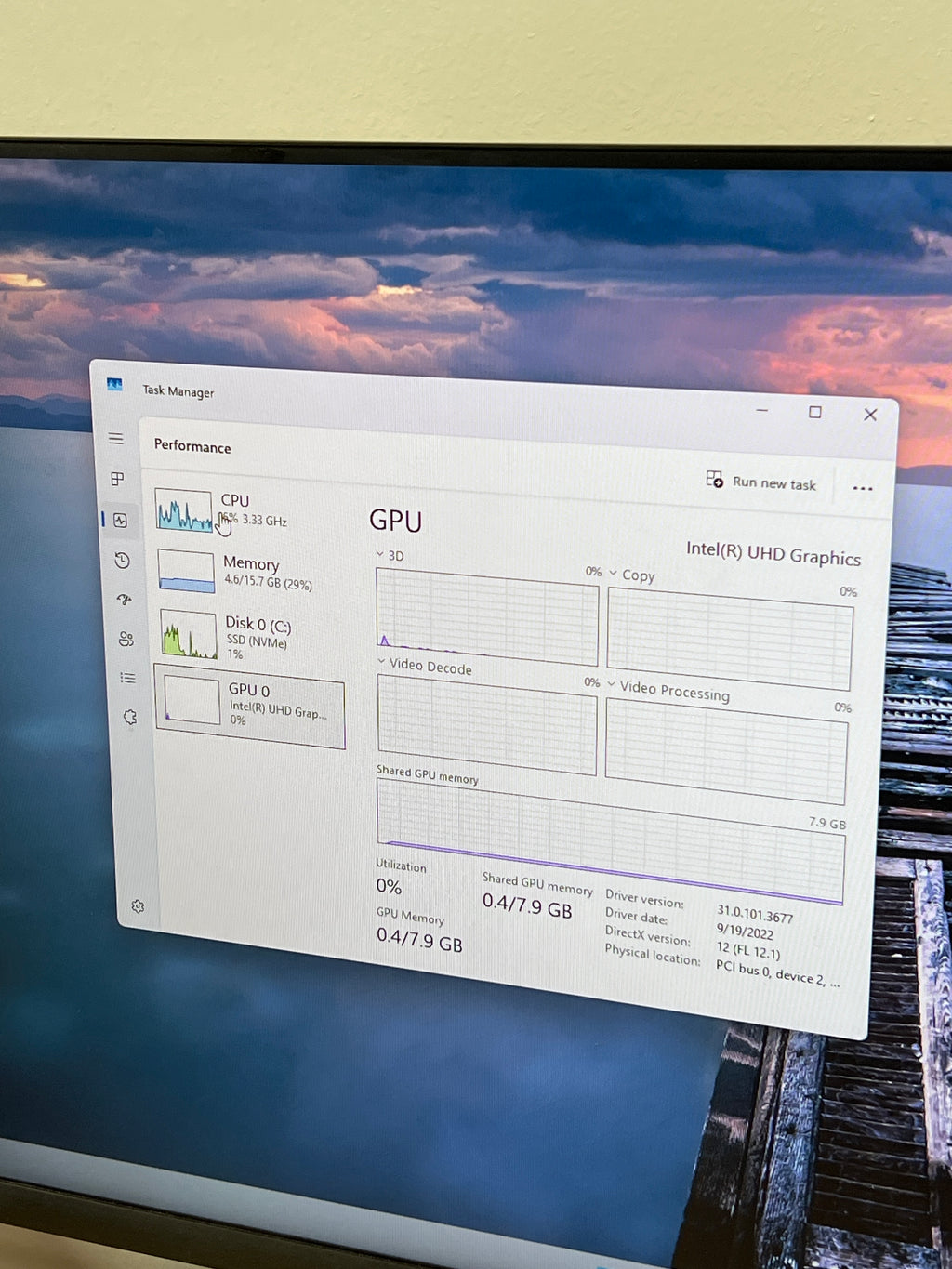
Task: Click the 3D engine graph
Action: pos(487,616)
